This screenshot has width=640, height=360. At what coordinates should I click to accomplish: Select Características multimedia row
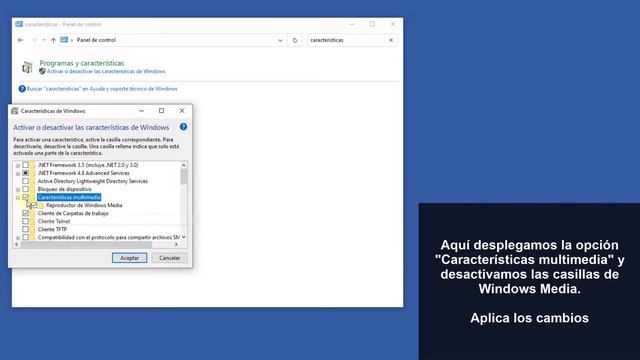coord(69,197)
